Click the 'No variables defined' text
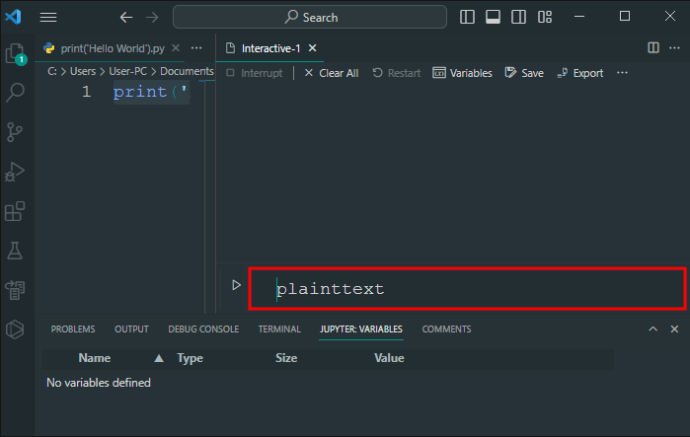Screen dimensions: 690x437 (x=98, y=383)
